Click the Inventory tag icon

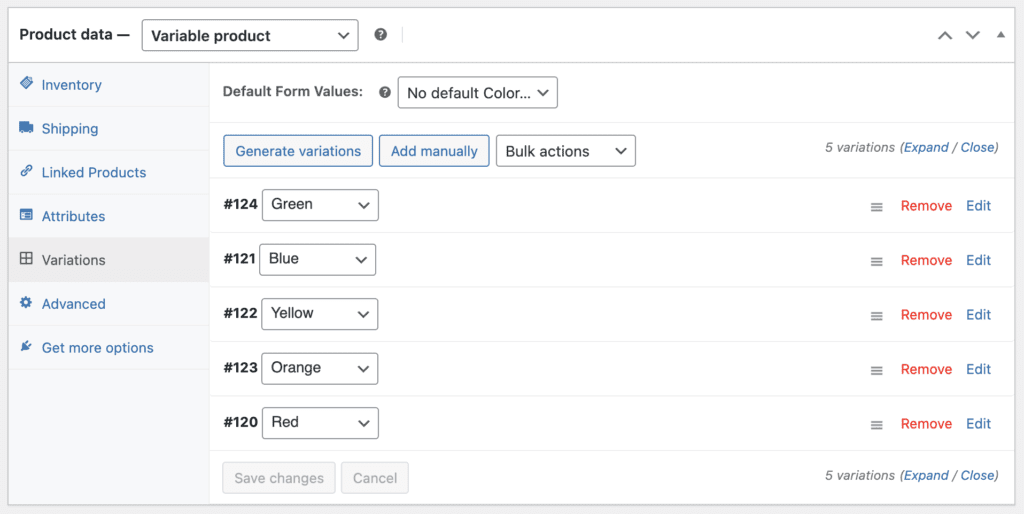coord(26,84)
